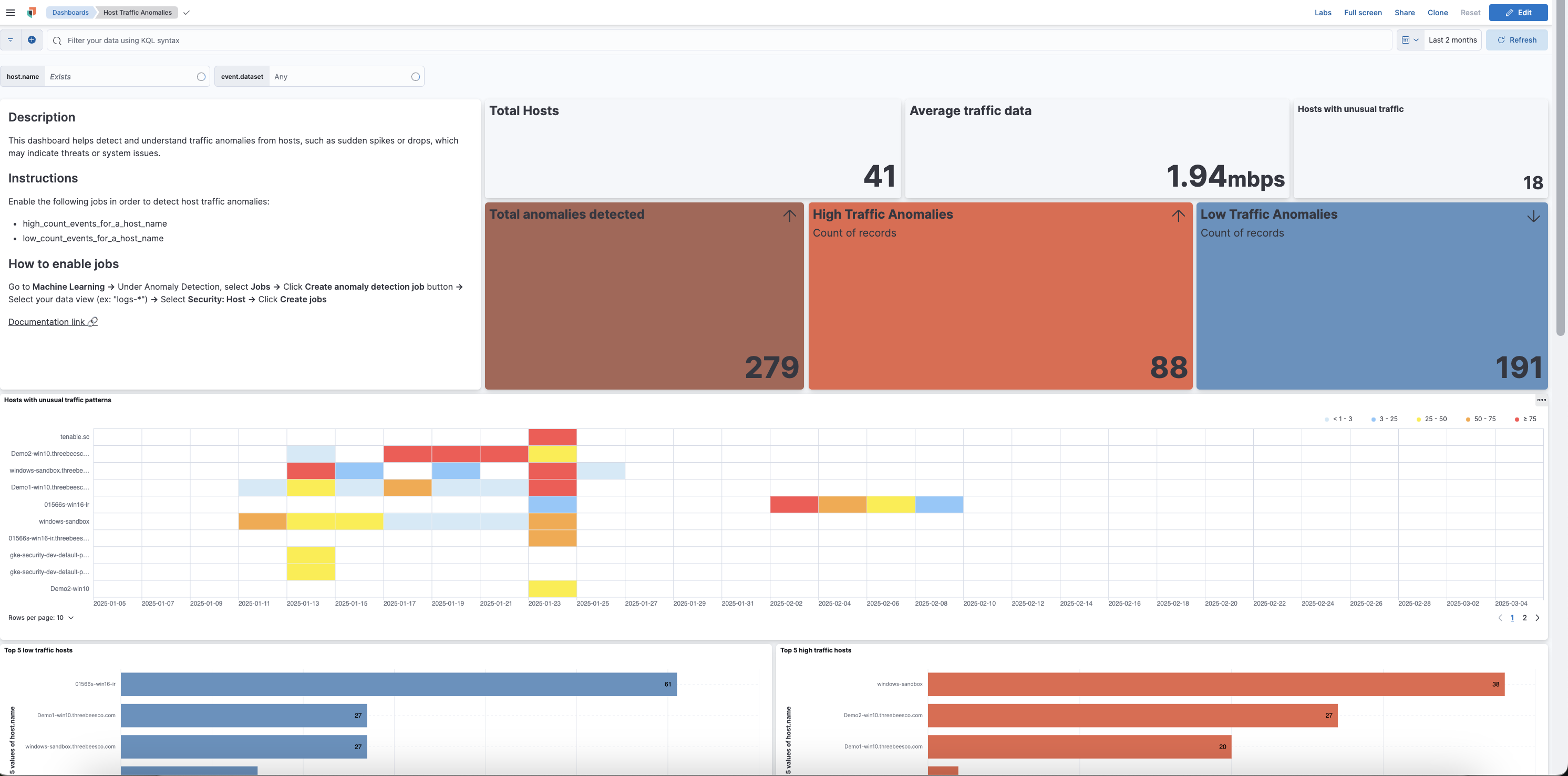Click the blue 3 - 25 legend swatch

(1373, 419)
